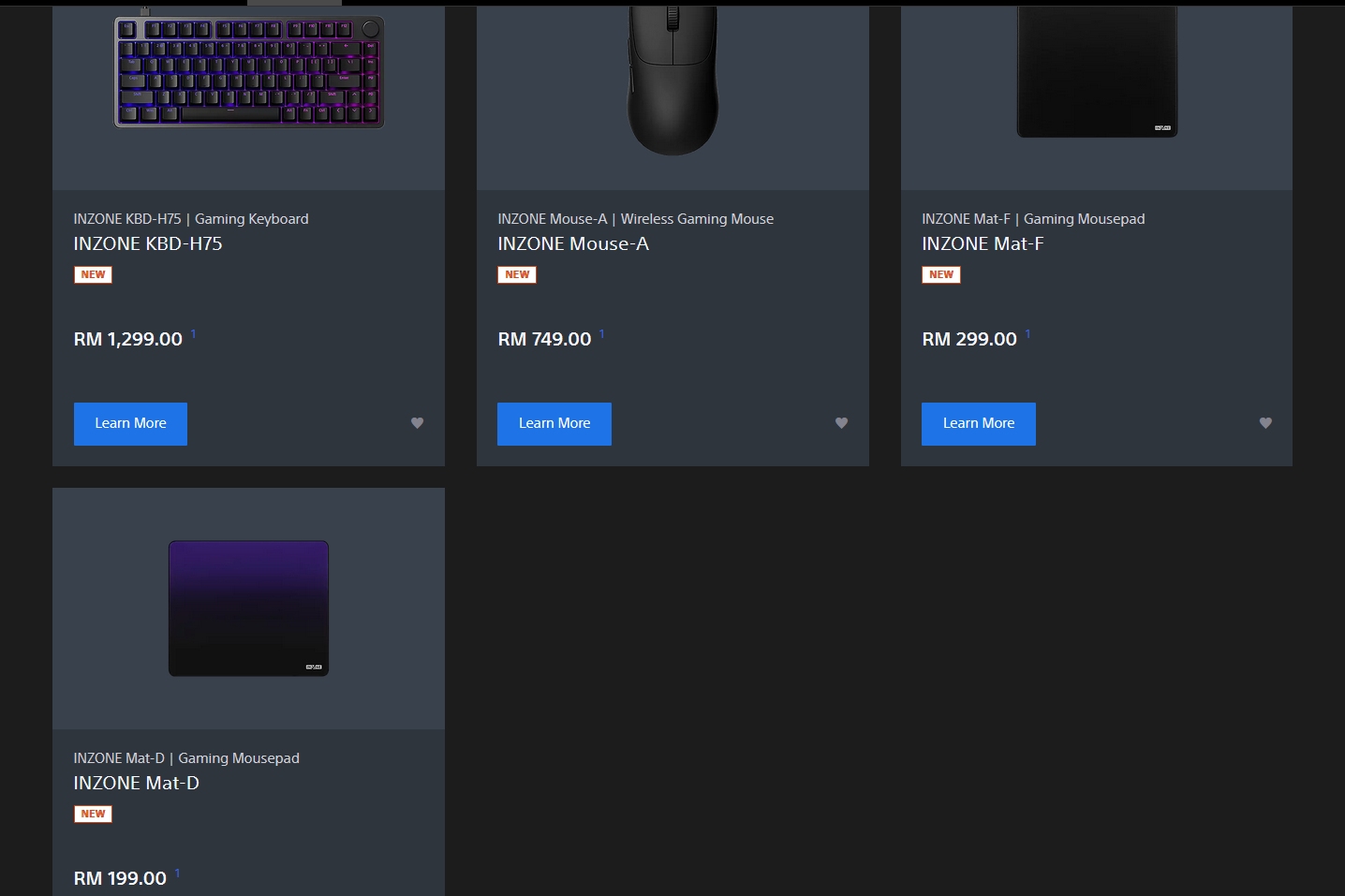Image resolution: width=1345 pixels, height=896 pixels.
Task: Open Learn More for INZONE Mouse-A
Action: pyautogui.click(x=554, y=424)
